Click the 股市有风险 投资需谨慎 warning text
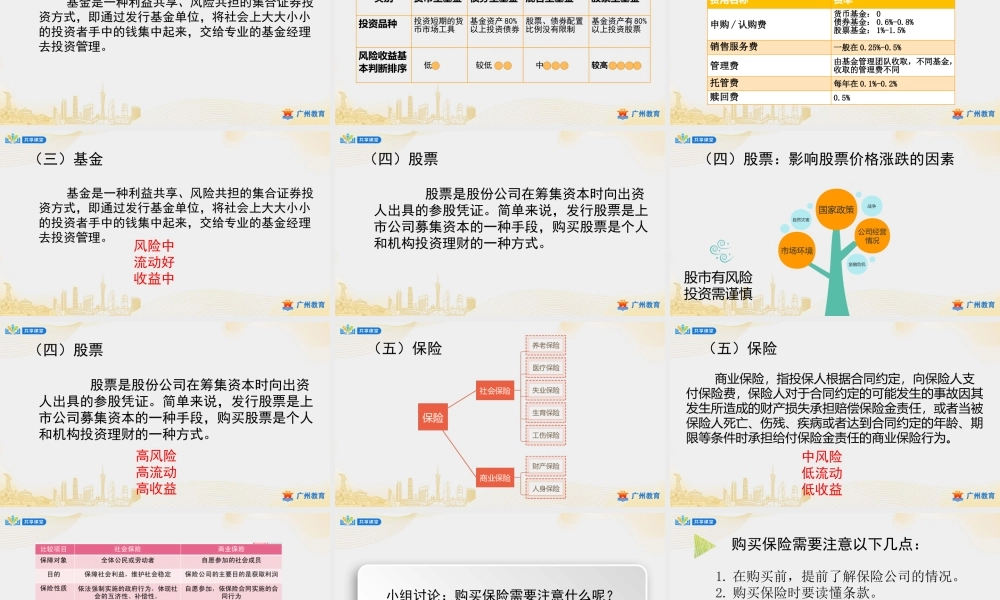 (x=720, y=283)
